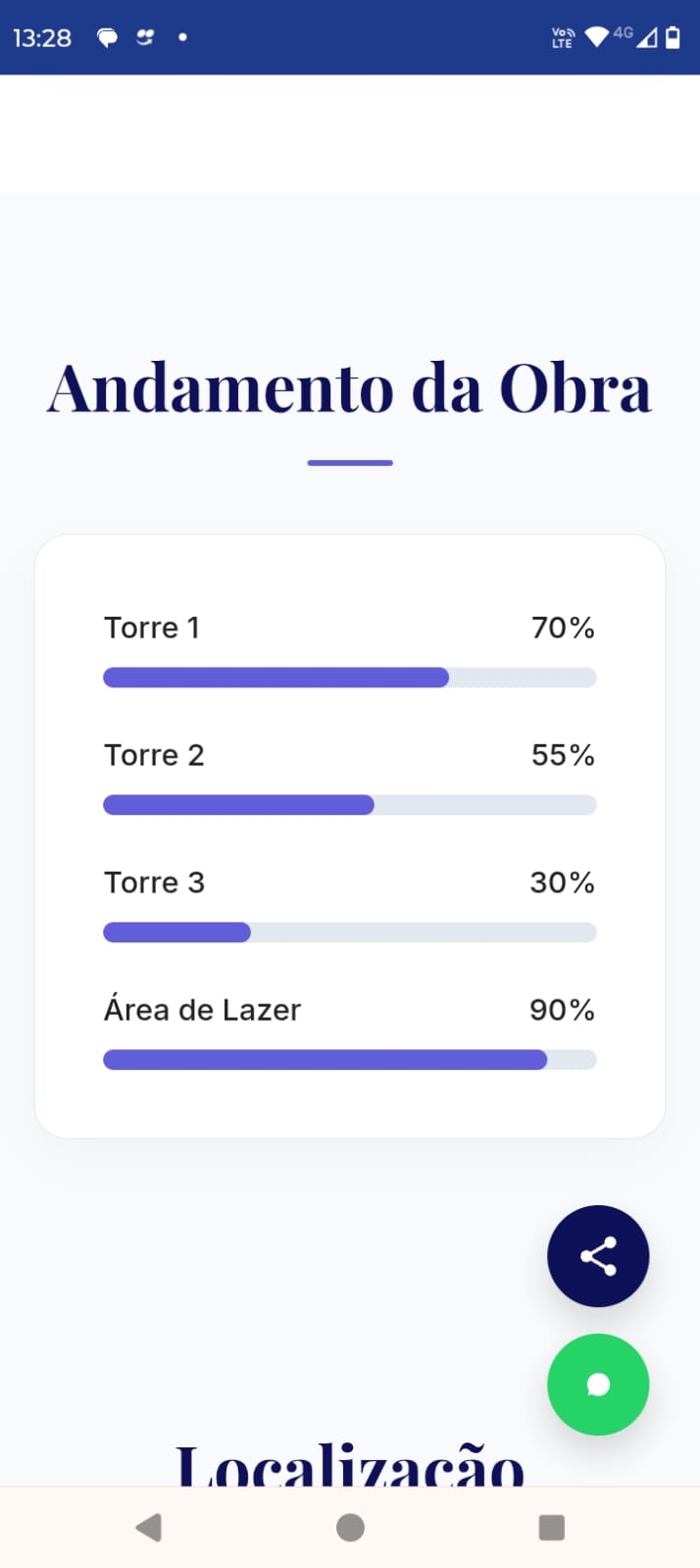This screenshot has width=700, height=1568.
Task: Tap the Área de Lazer label
Action: pyautogui.click(x=202, y=1010)
